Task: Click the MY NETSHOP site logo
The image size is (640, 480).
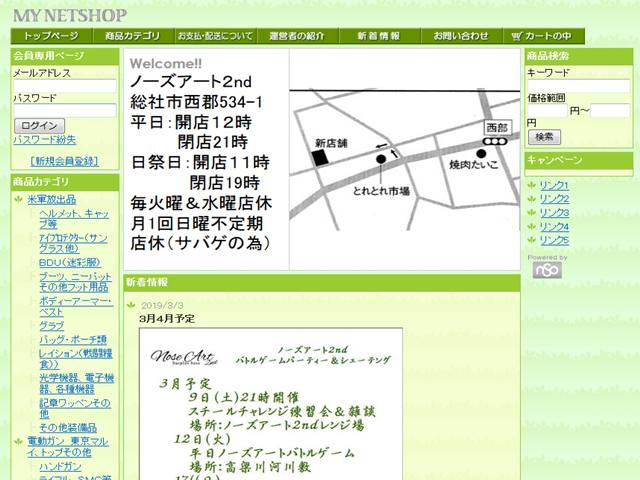Action: tap(71, 15)
